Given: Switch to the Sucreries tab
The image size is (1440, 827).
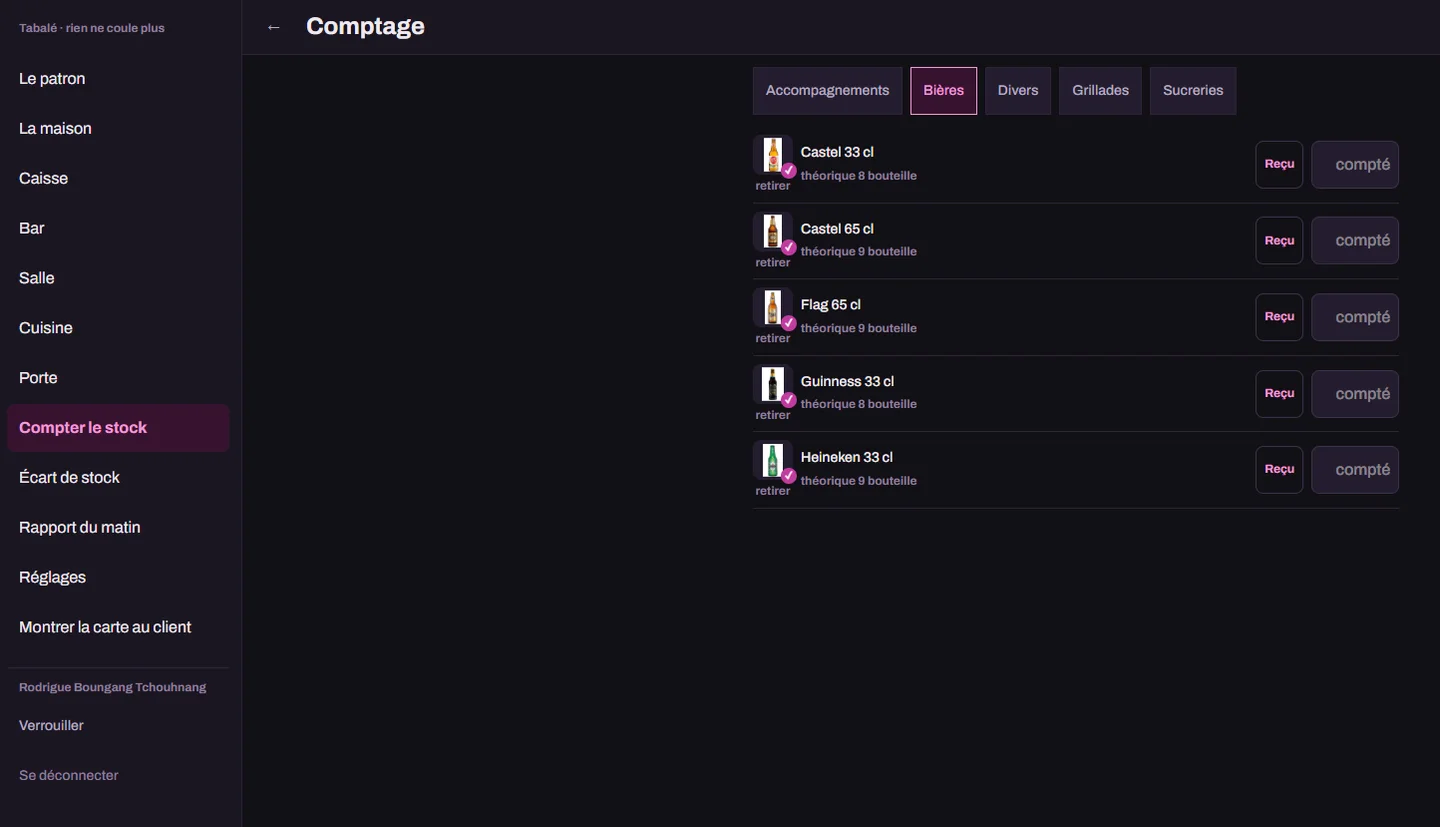Looking at the screenshot, I should pyautogui.click(x=1193, y=91).
